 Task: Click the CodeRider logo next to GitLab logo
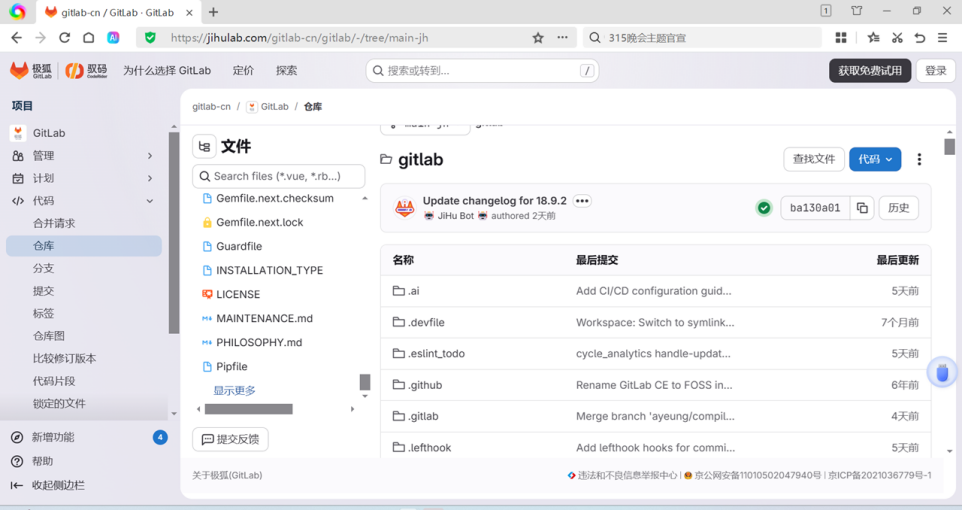[87, 71]
